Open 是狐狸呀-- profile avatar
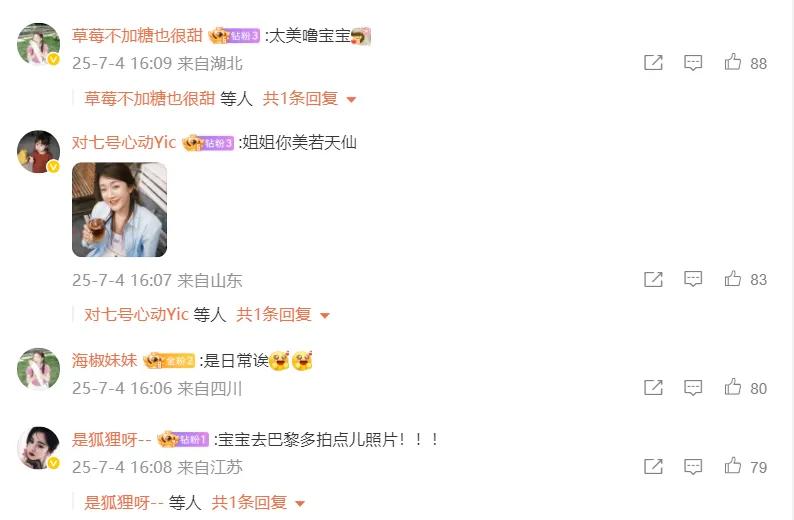Viewport: 794px width, 520px height. coord(38,448)
